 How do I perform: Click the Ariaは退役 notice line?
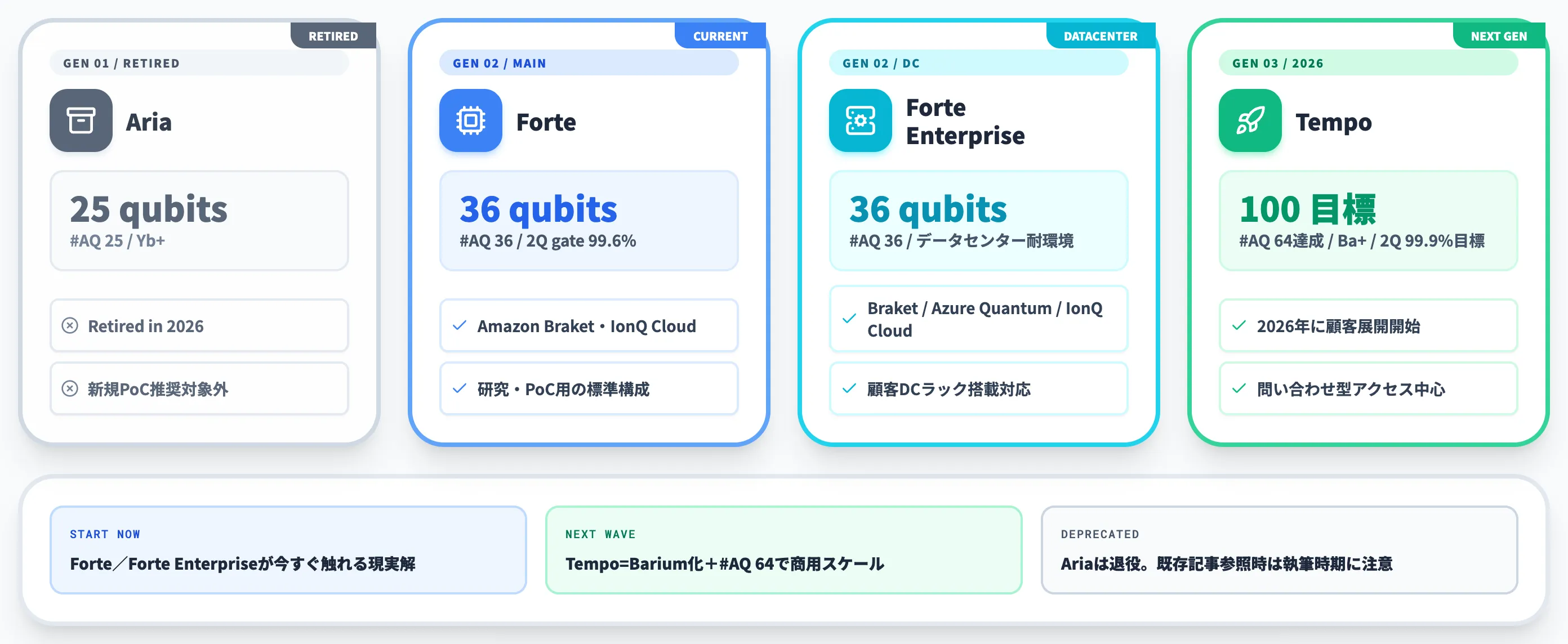coord(1226,563)
